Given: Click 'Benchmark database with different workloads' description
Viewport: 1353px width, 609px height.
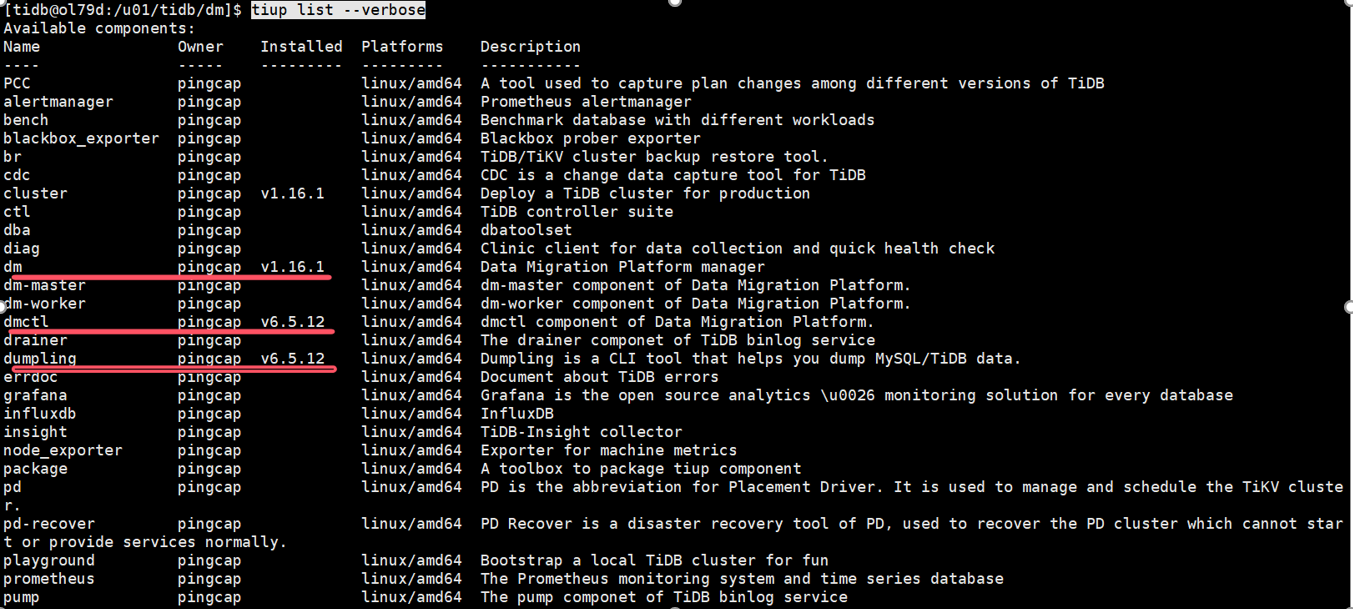Looking at the screenshot, I should click(677, 120).
